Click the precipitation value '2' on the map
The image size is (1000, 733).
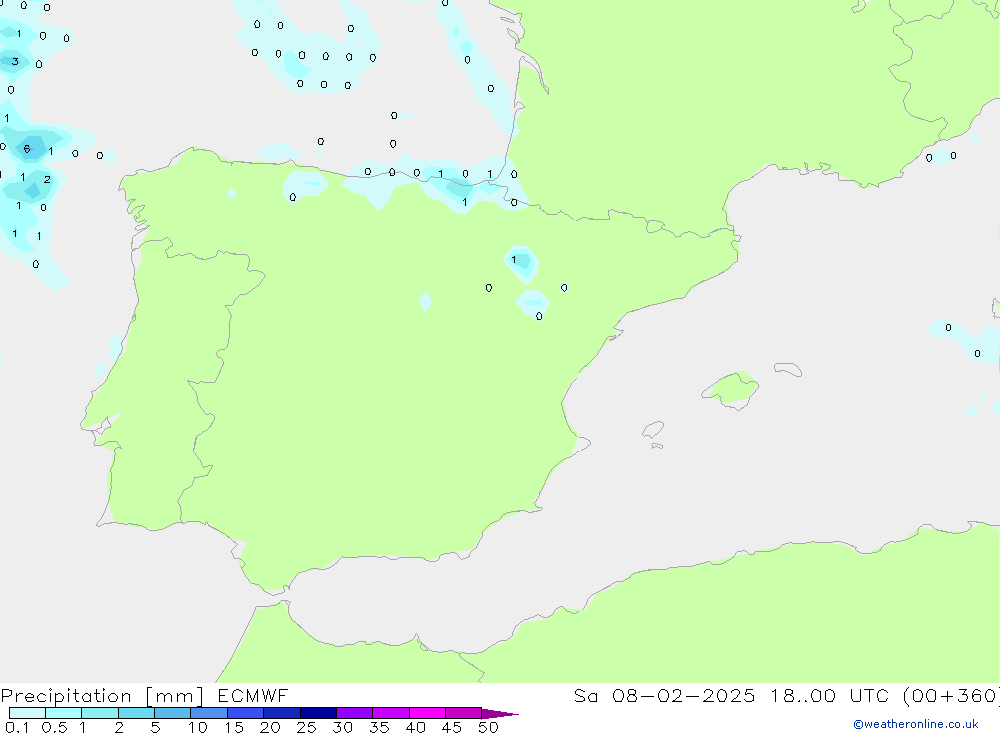47,179
